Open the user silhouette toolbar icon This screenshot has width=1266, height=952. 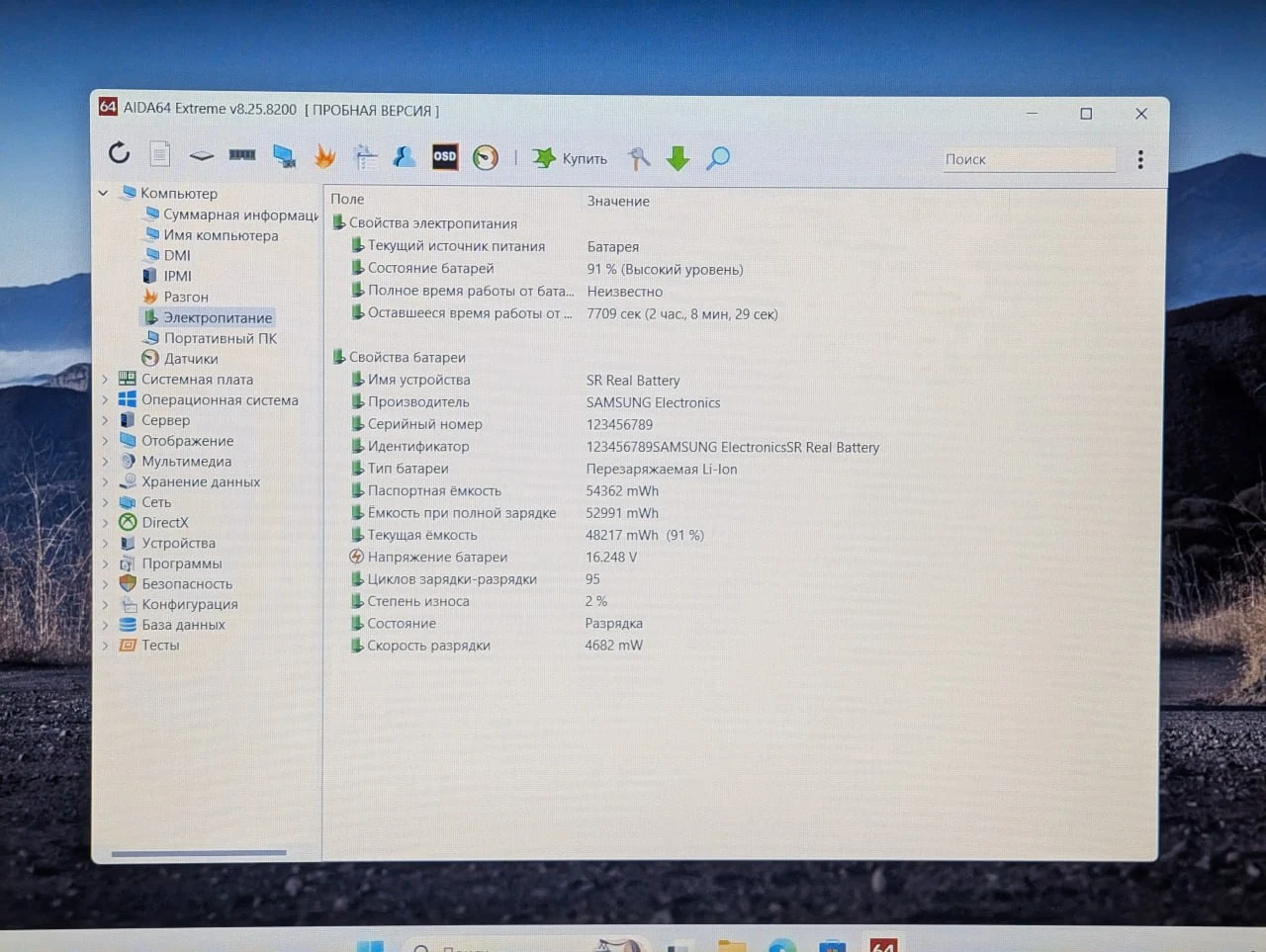coord(405,156)
